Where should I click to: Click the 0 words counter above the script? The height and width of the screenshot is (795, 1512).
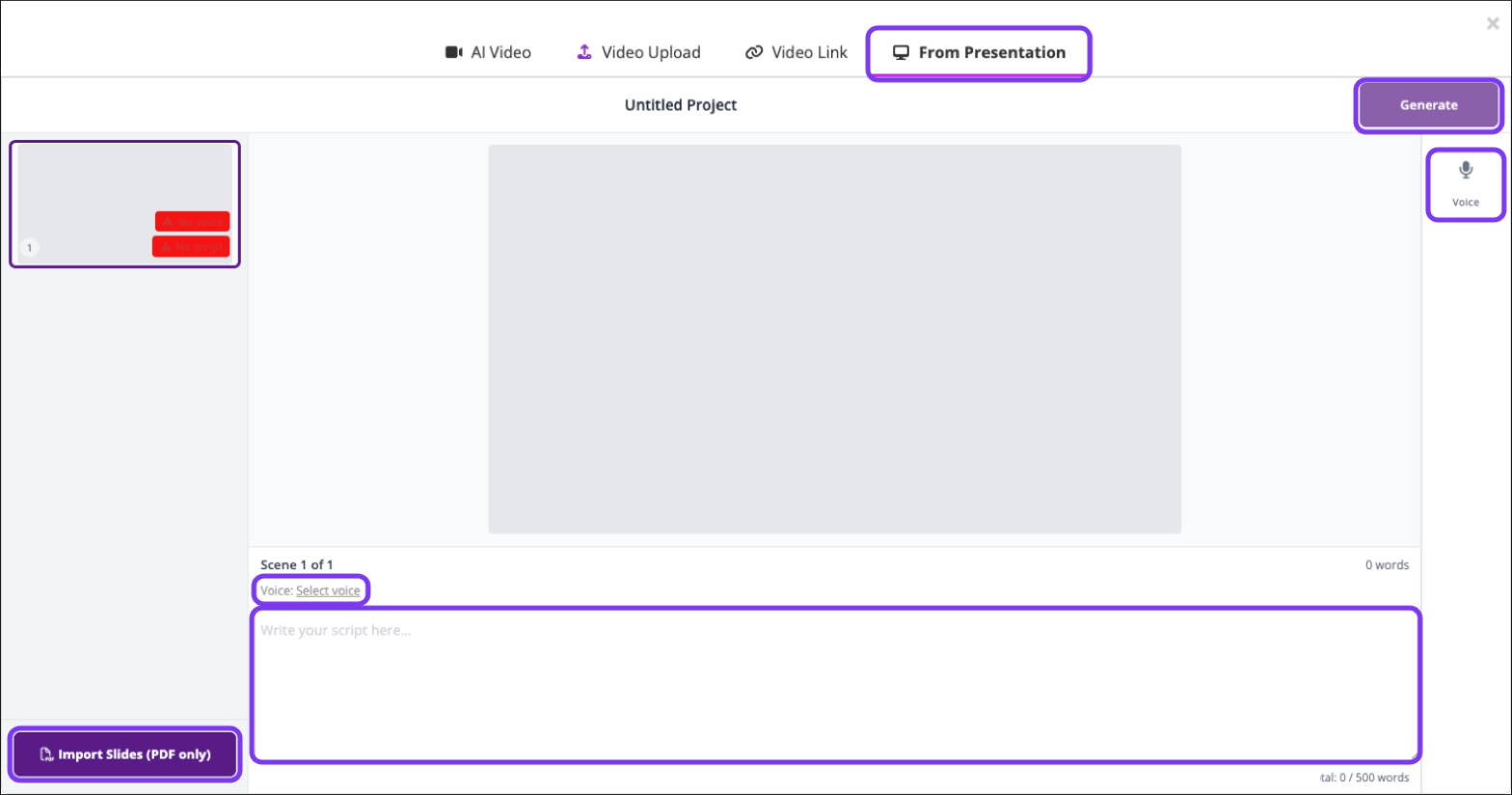pos(1387,565)
